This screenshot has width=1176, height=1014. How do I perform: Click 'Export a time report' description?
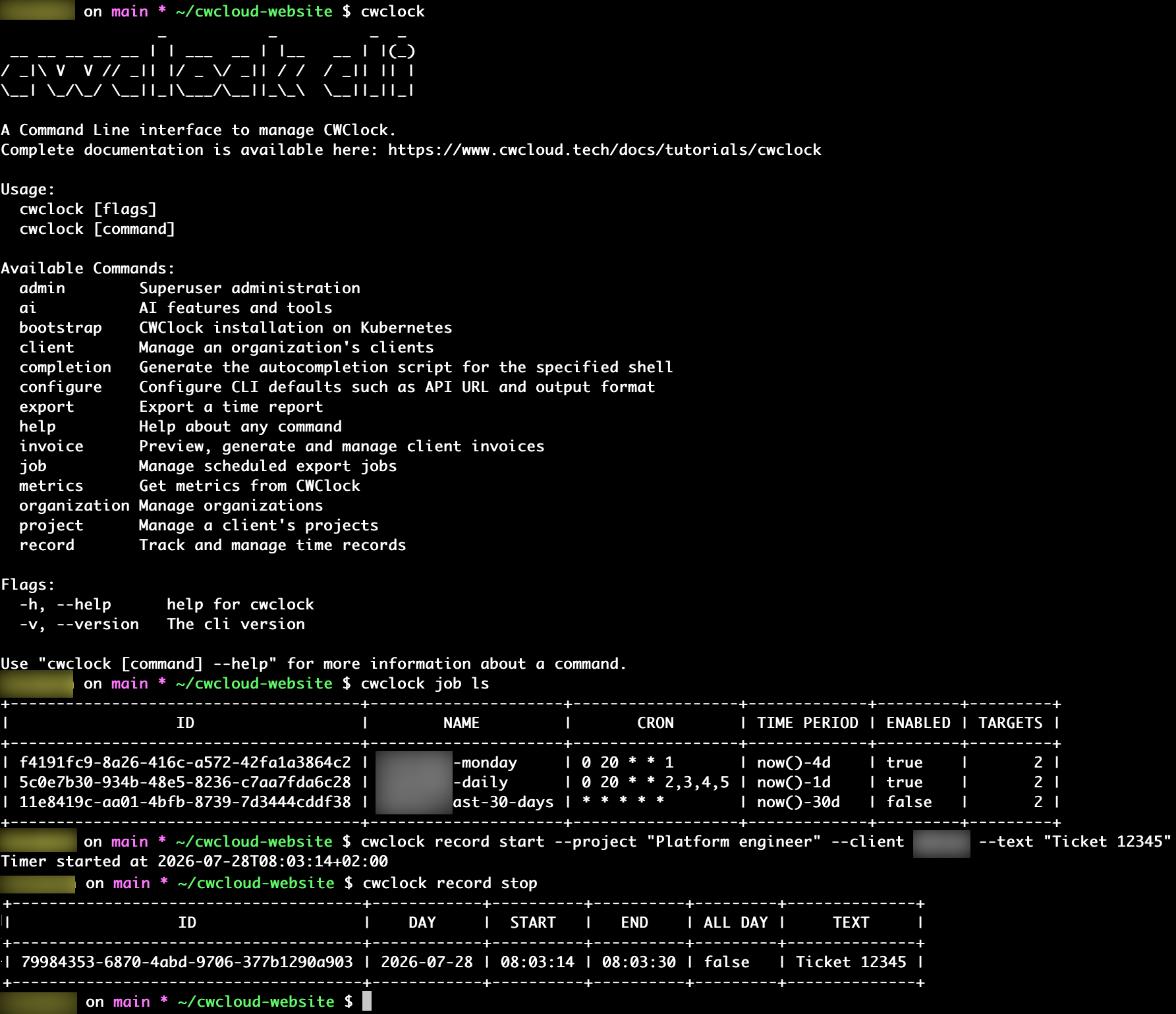231,407
